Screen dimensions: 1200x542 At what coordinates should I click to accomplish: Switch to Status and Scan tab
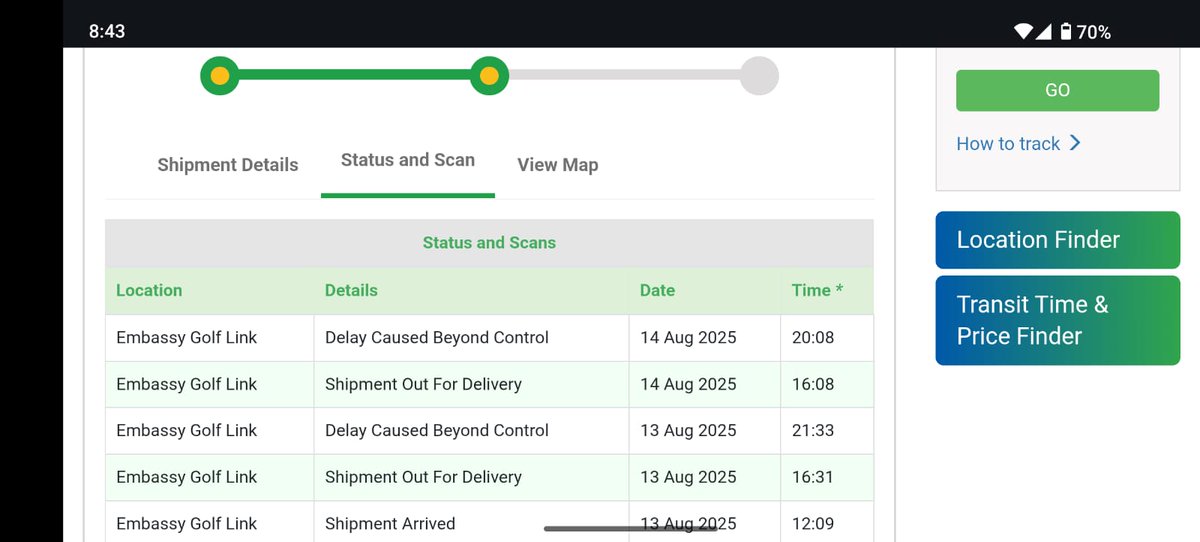click(408, 160)
